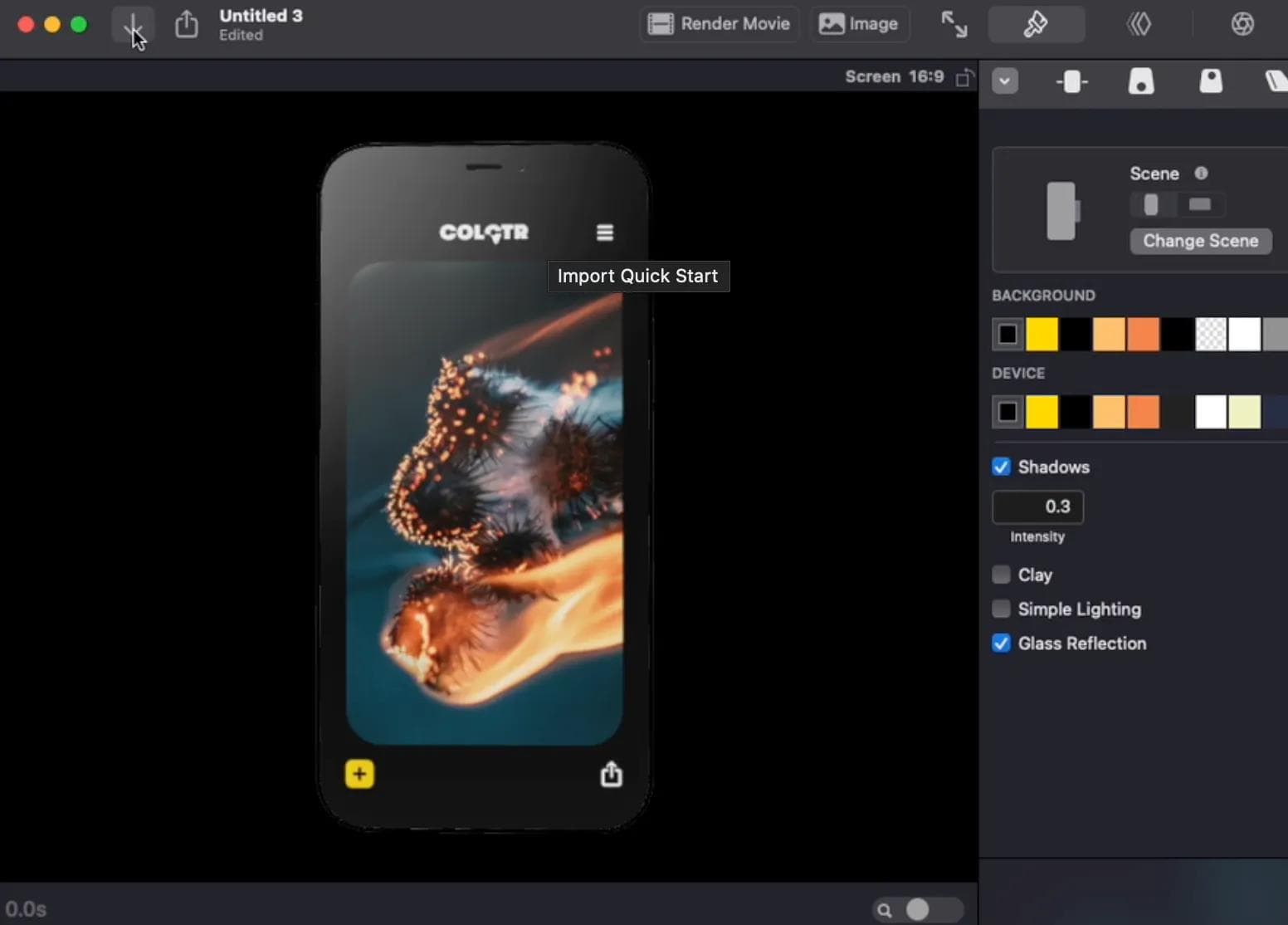Enable Simple Lighting
1288x925 pixels.
pyautogui.click(x=1001, y=609)
